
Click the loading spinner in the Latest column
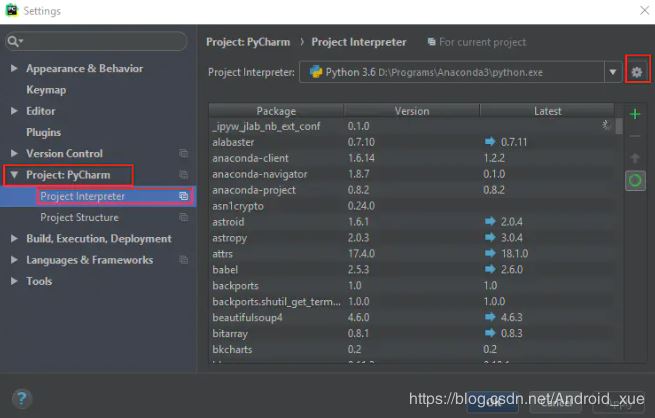pos(606,124)
